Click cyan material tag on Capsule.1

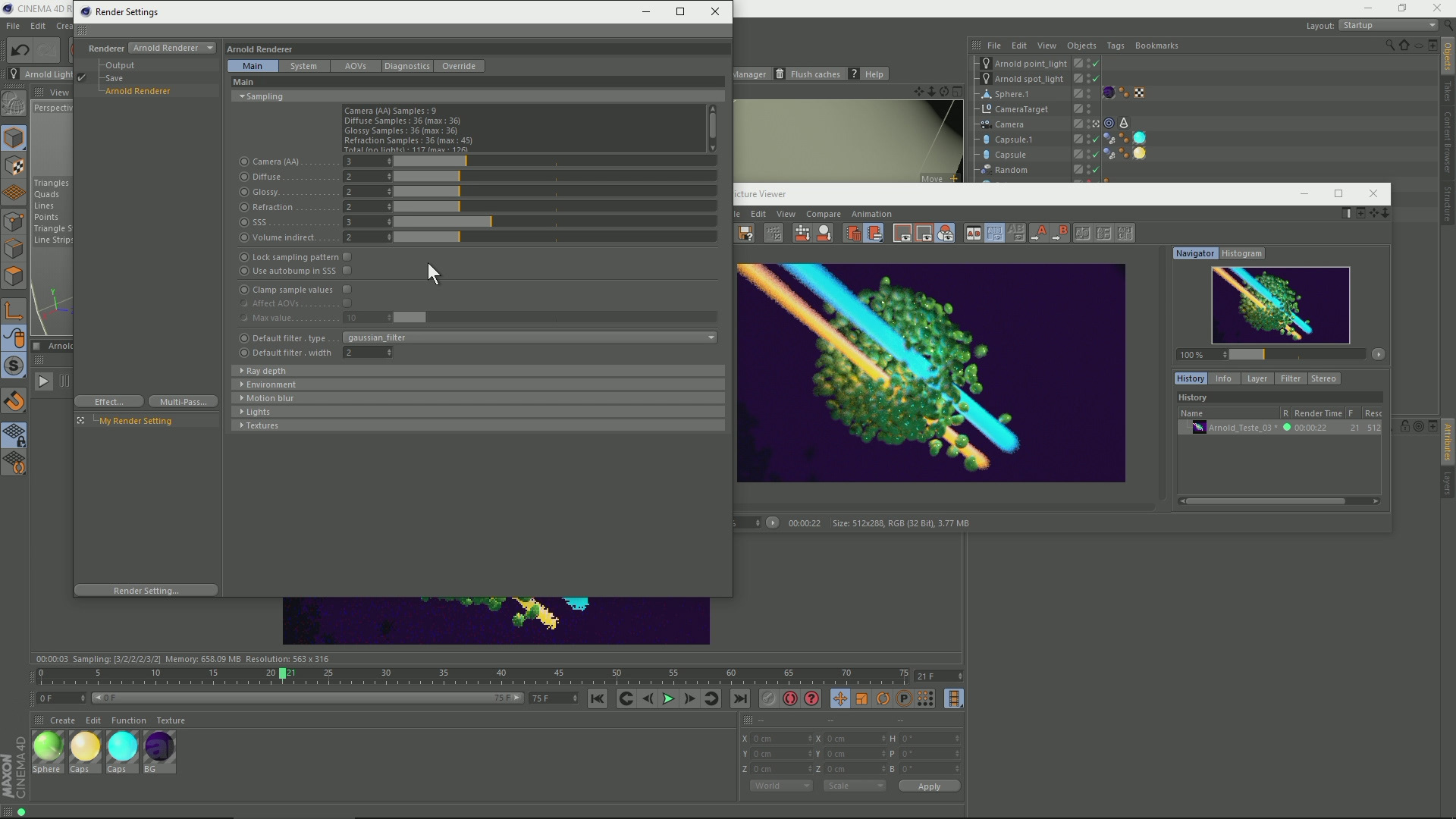coord(1139,139)
